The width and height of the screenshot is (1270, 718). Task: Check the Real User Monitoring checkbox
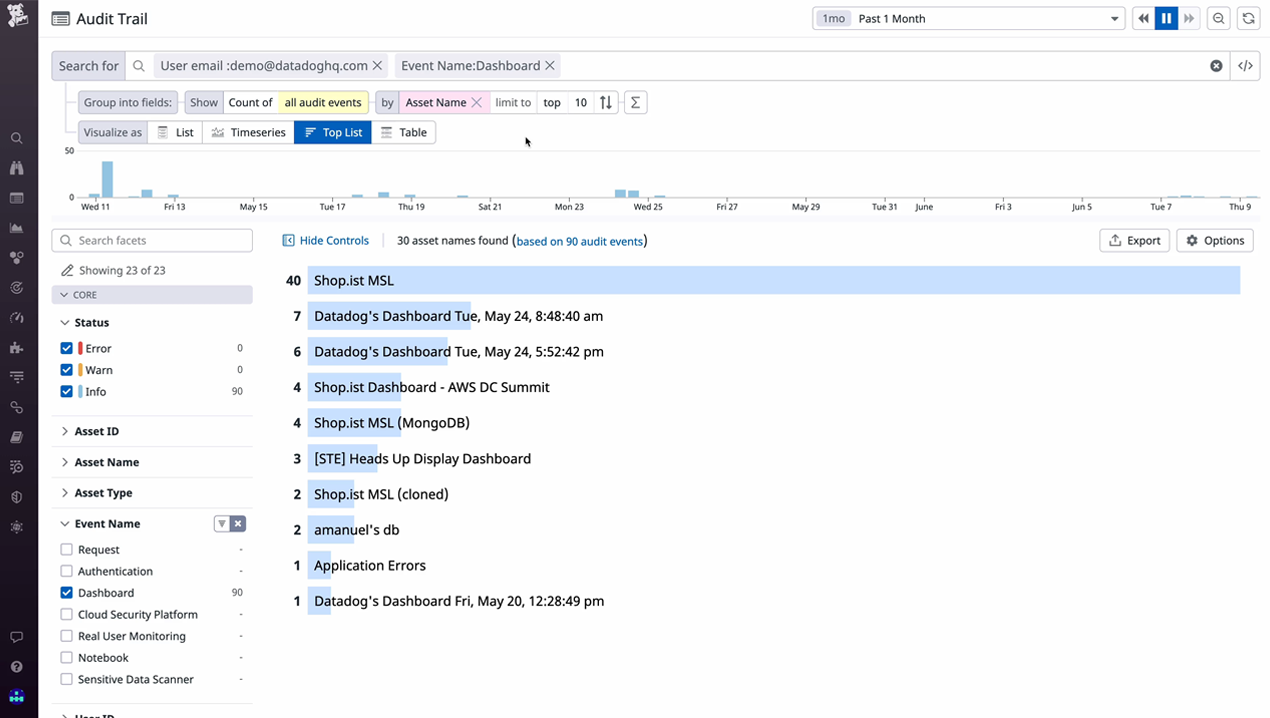click(66, 636)
